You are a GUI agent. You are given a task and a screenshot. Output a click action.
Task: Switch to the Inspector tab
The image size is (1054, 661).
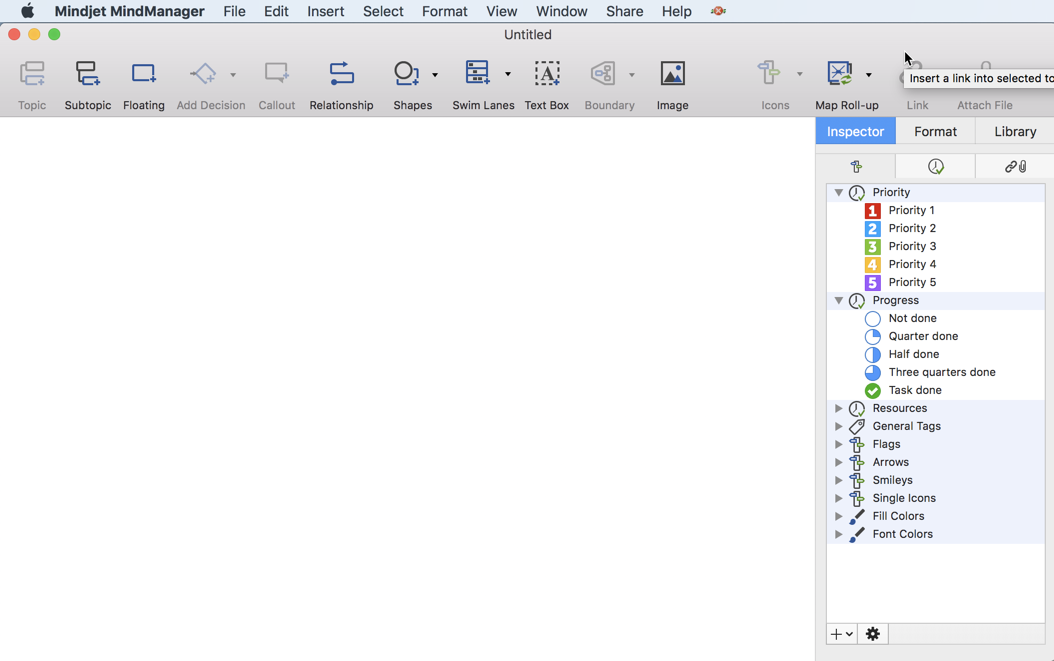click(x=855, y=131)
